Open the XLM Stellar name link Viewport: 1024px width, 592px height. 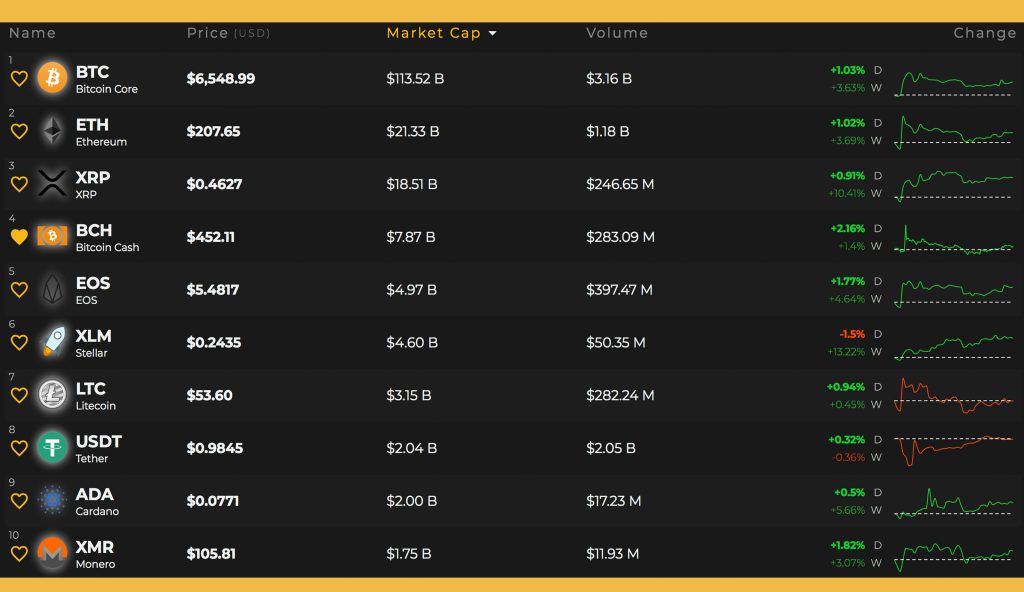[93, 342]
